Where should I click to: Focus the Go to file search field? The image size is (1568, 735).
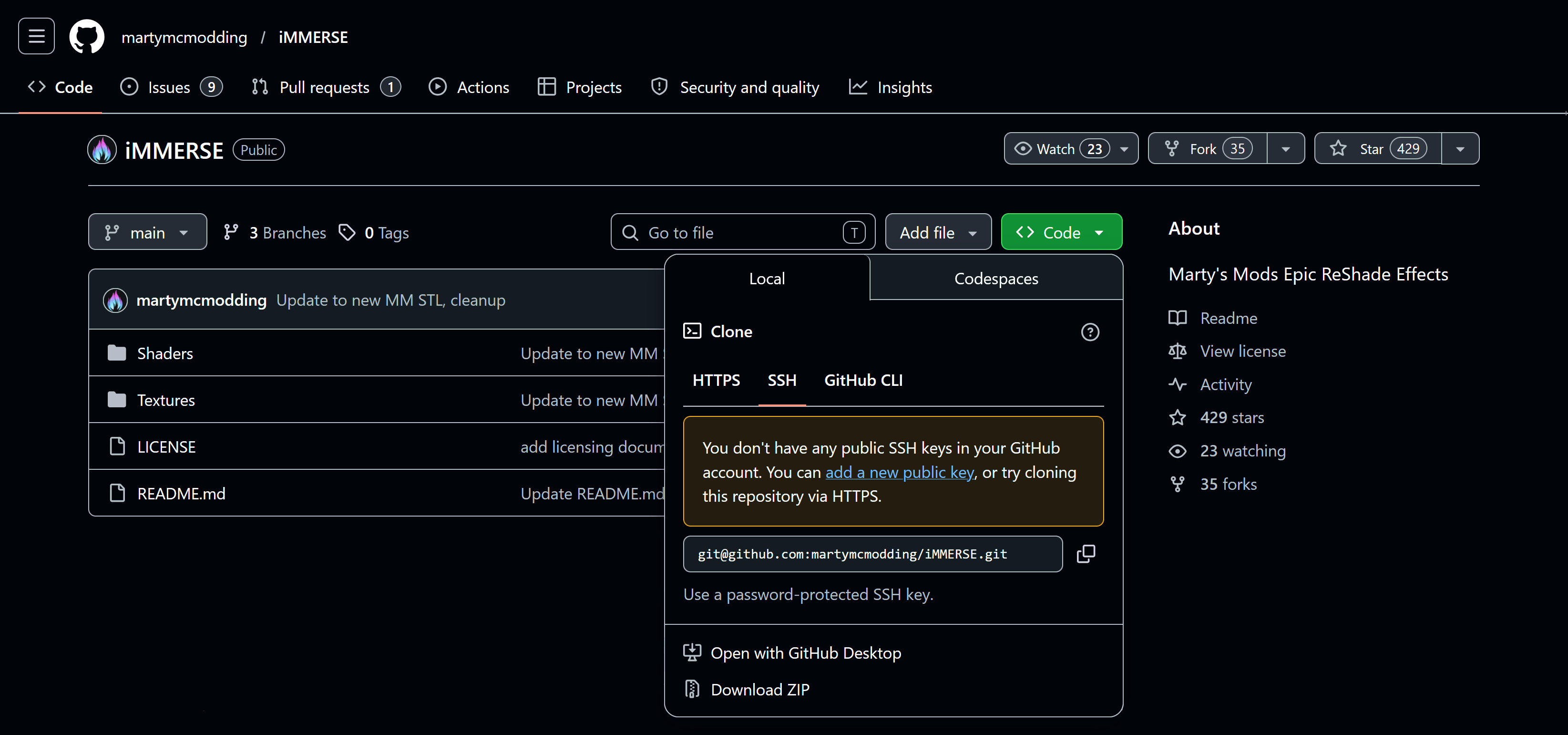pyautogui.click(x=743, y=232)
